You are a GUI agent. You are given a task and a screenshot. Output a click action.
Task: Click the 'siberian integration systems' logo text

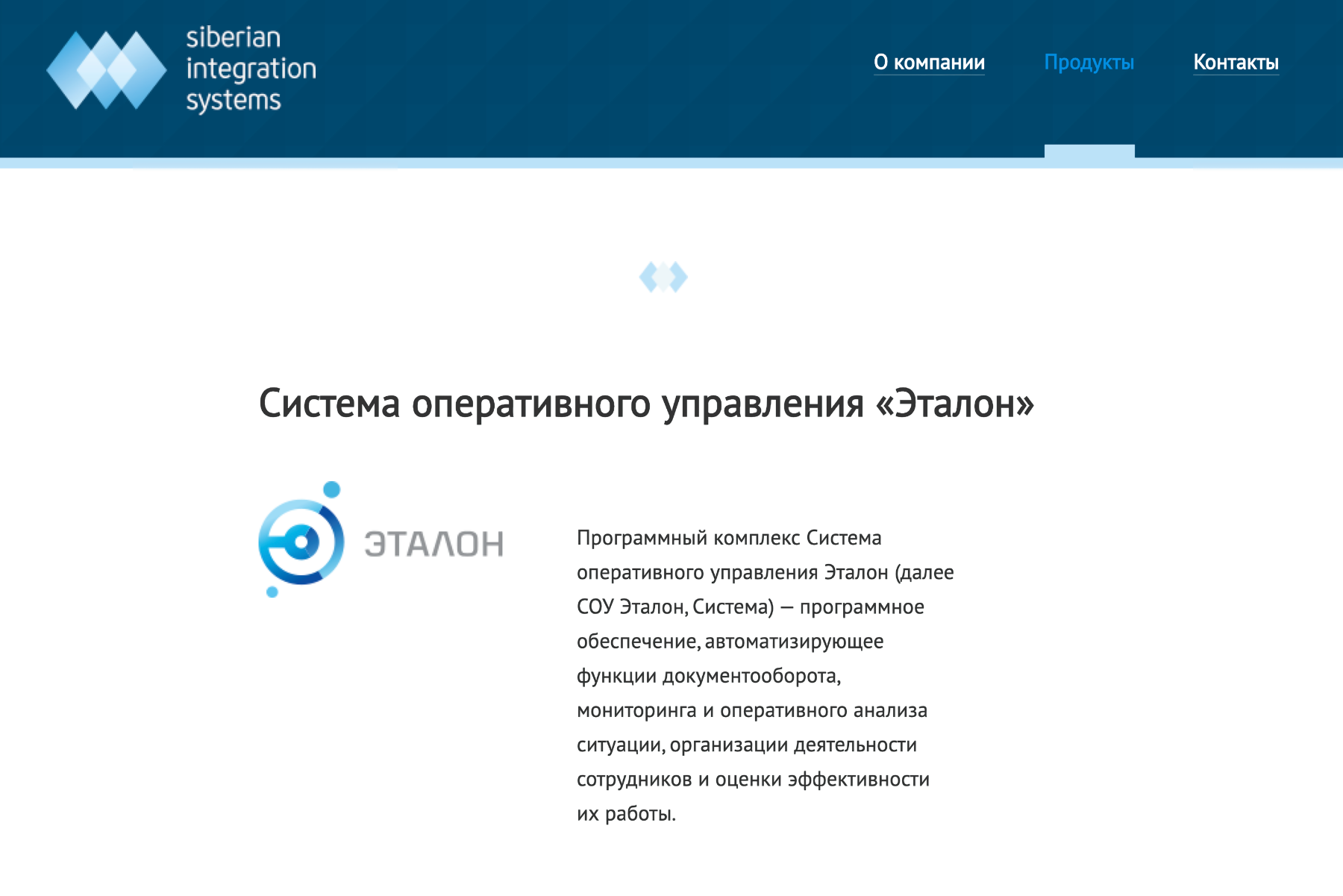[x=251, y=69]
